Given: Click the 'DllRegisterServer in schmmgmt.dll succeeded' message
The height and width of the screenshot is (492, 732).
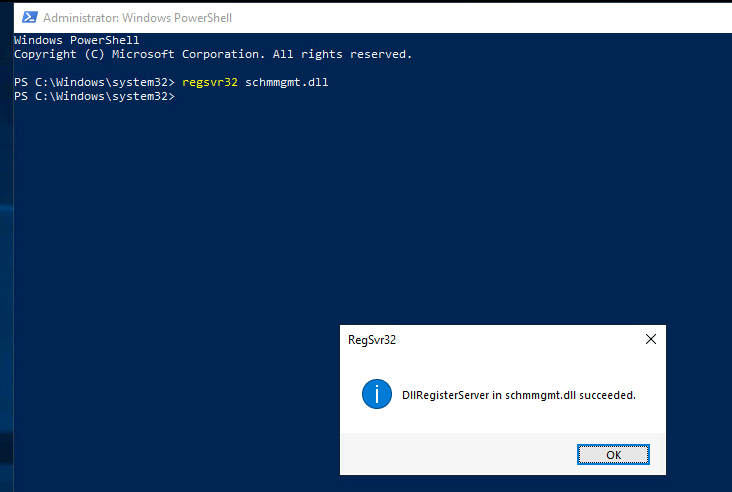Looking at the screenshot, I should click(x=519, y=395).
